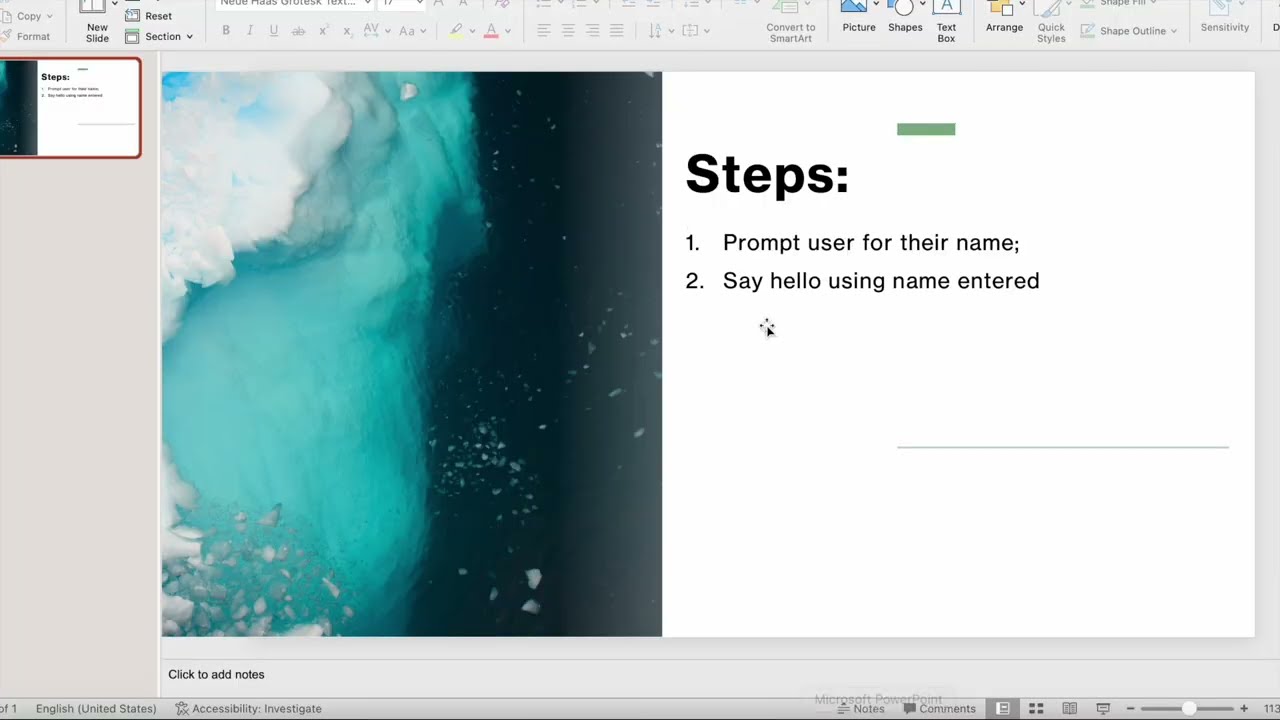This screenshot has width=1280, height=720.
Task: Switch to Normal view
Action: tap(1002, 708)
